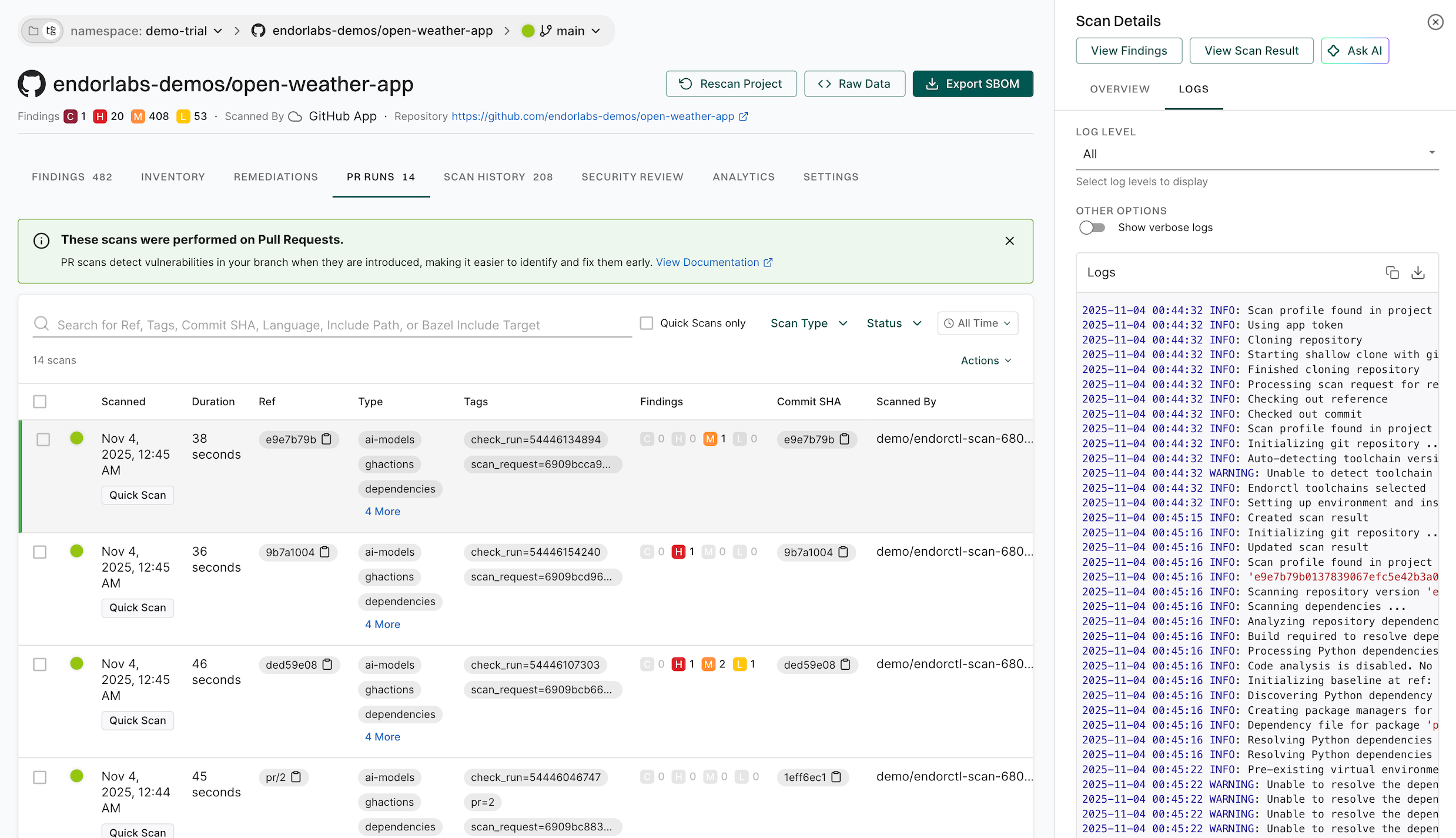Enable Show verbose logs
The image size is (1456, 838).
click(x=1092, y=228)
